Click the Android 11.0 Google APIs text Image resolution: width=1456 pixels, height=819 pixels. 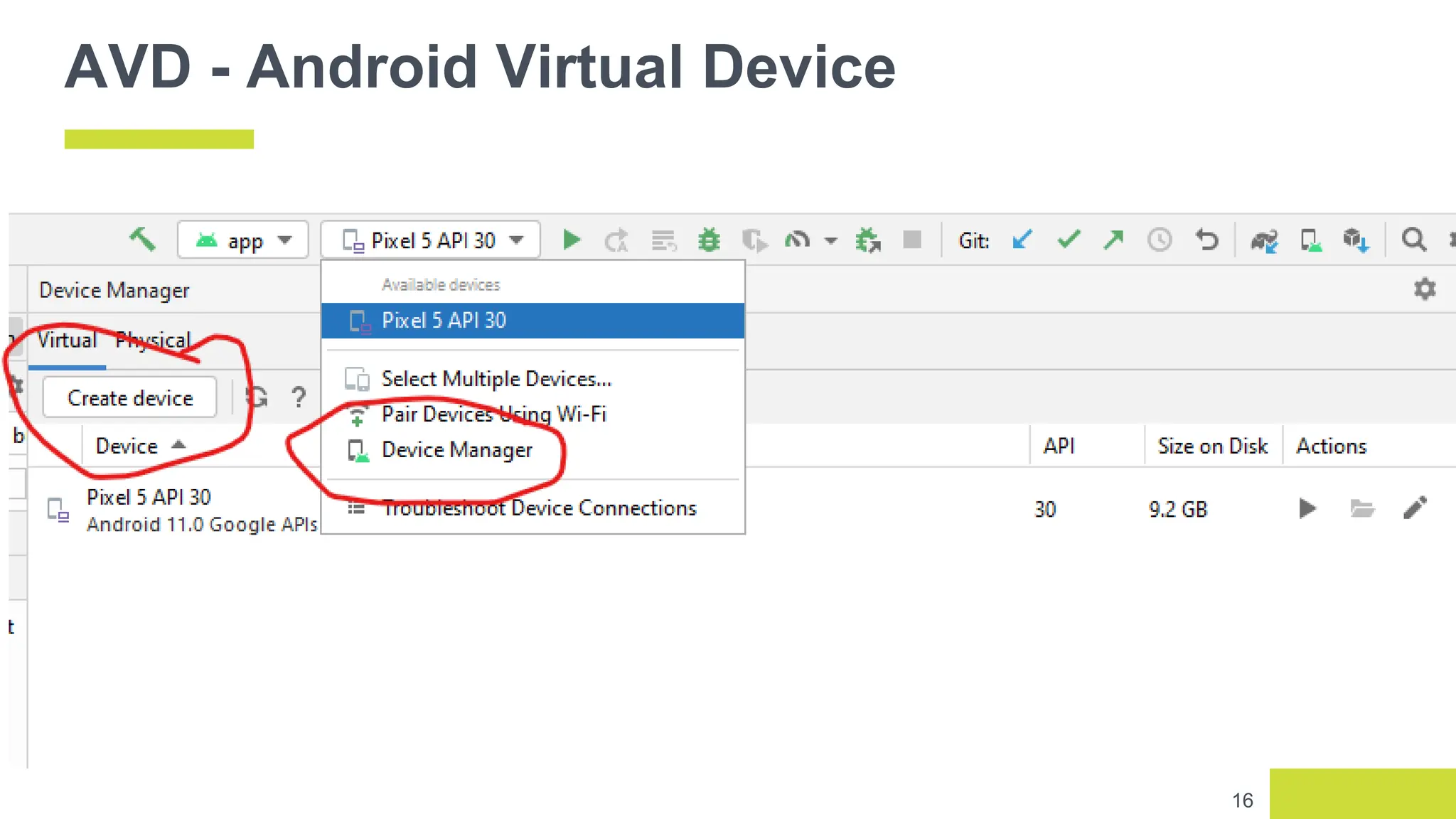point(202,524)
